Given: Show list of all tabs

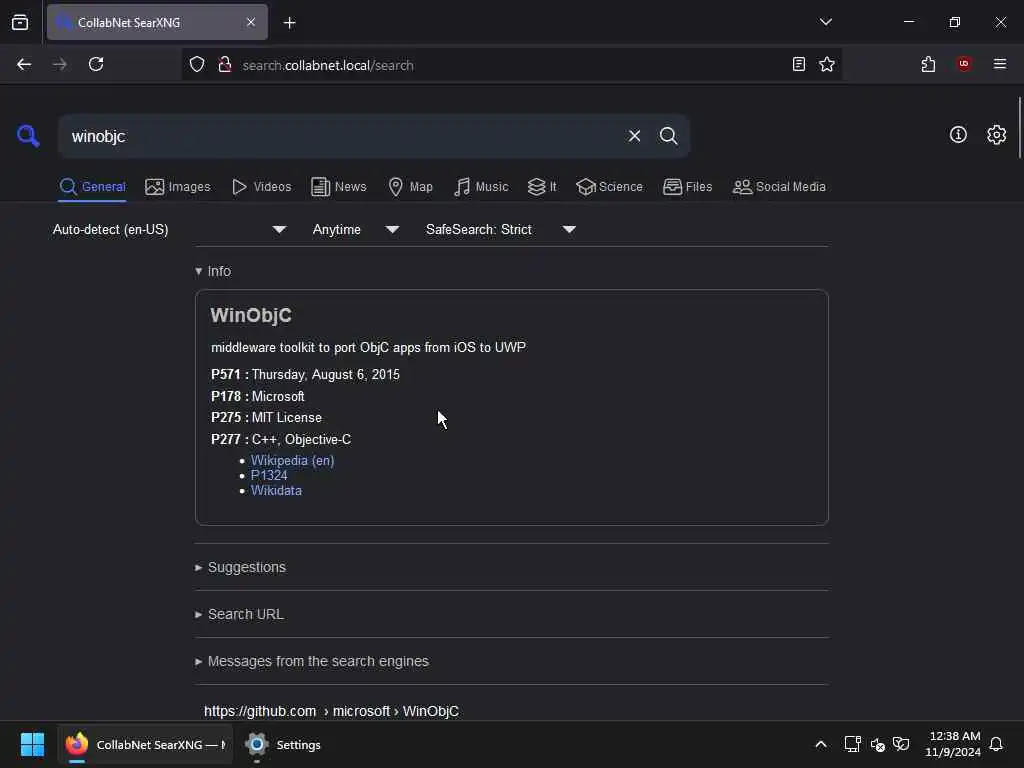Looking at the screenshot, I should [x=825, y=22].
